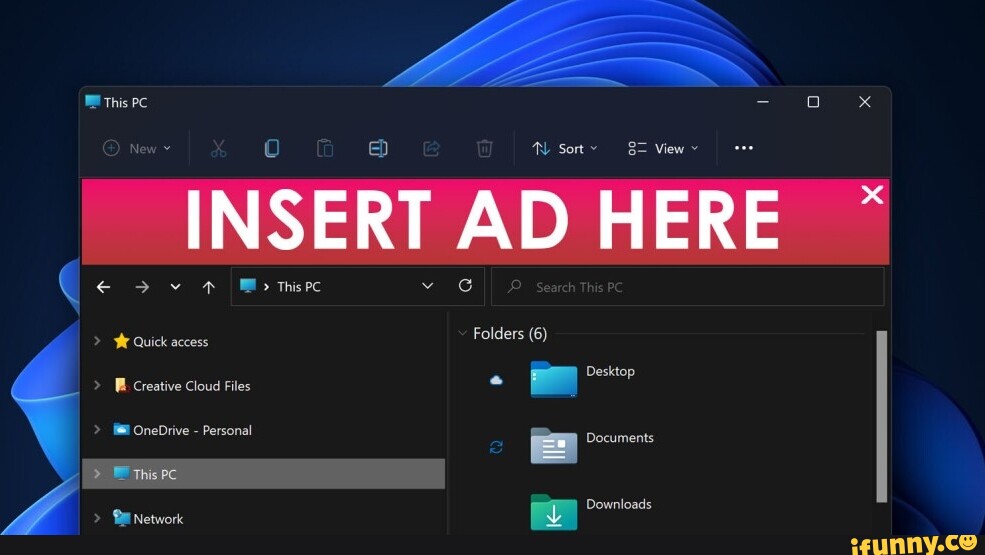
Task: Click the Delete trash can icon
Action: 484,149
